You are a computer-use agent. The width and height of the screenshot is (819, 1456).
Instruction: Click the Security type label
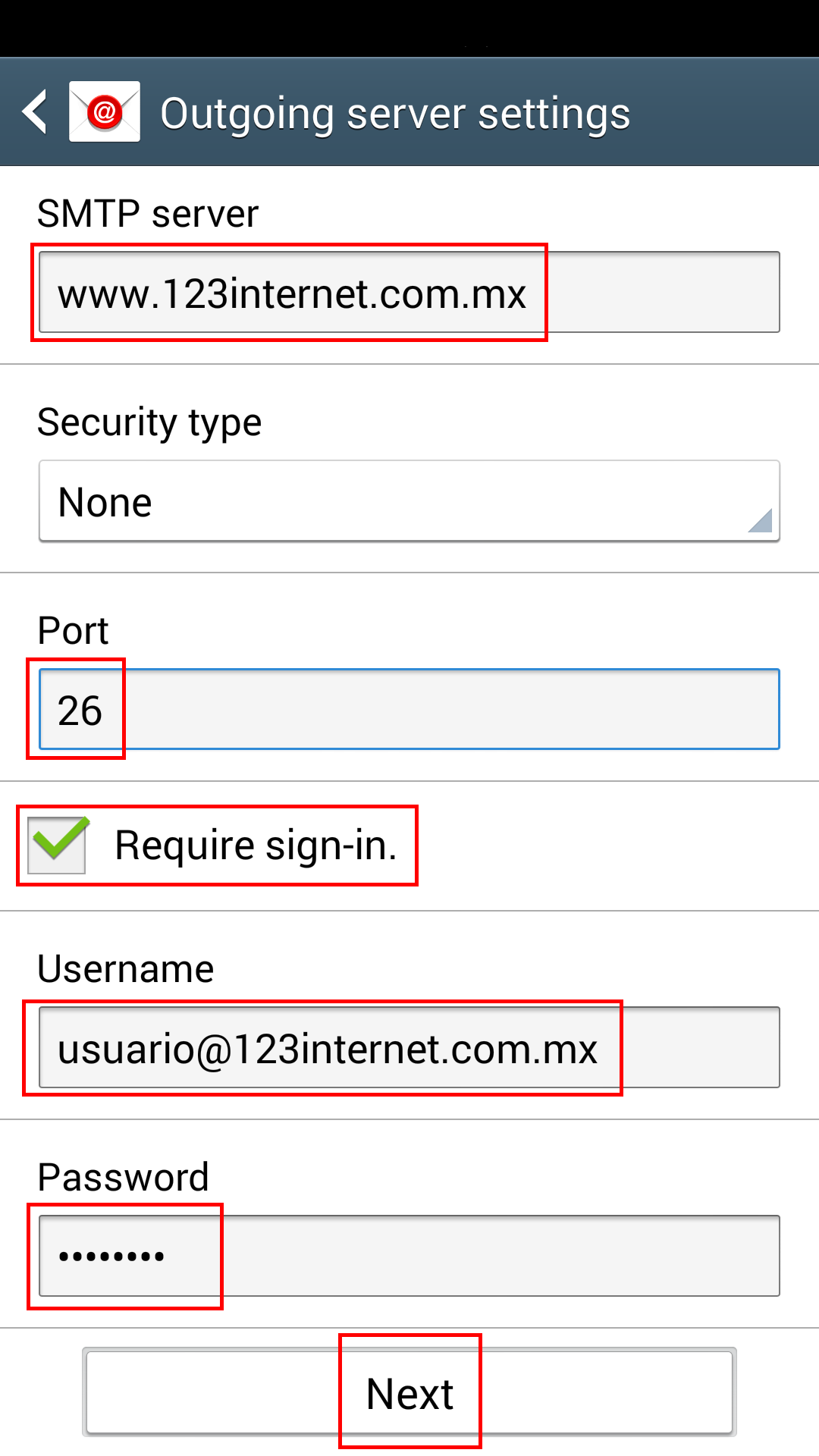(149, 423)
